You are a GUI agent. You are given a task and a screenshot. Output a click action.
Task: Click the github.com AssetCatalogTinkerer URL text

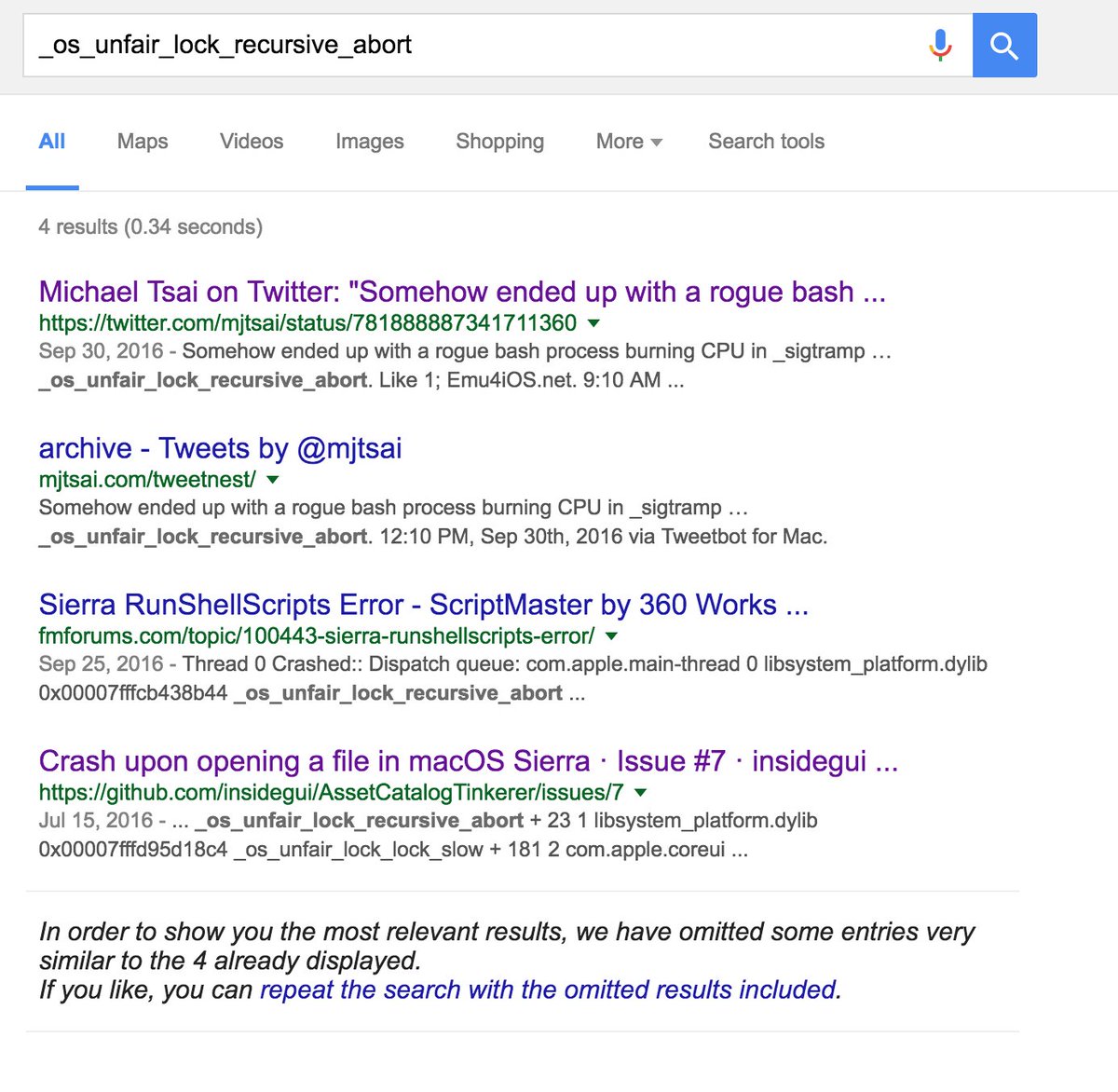(x=331, y=793)
